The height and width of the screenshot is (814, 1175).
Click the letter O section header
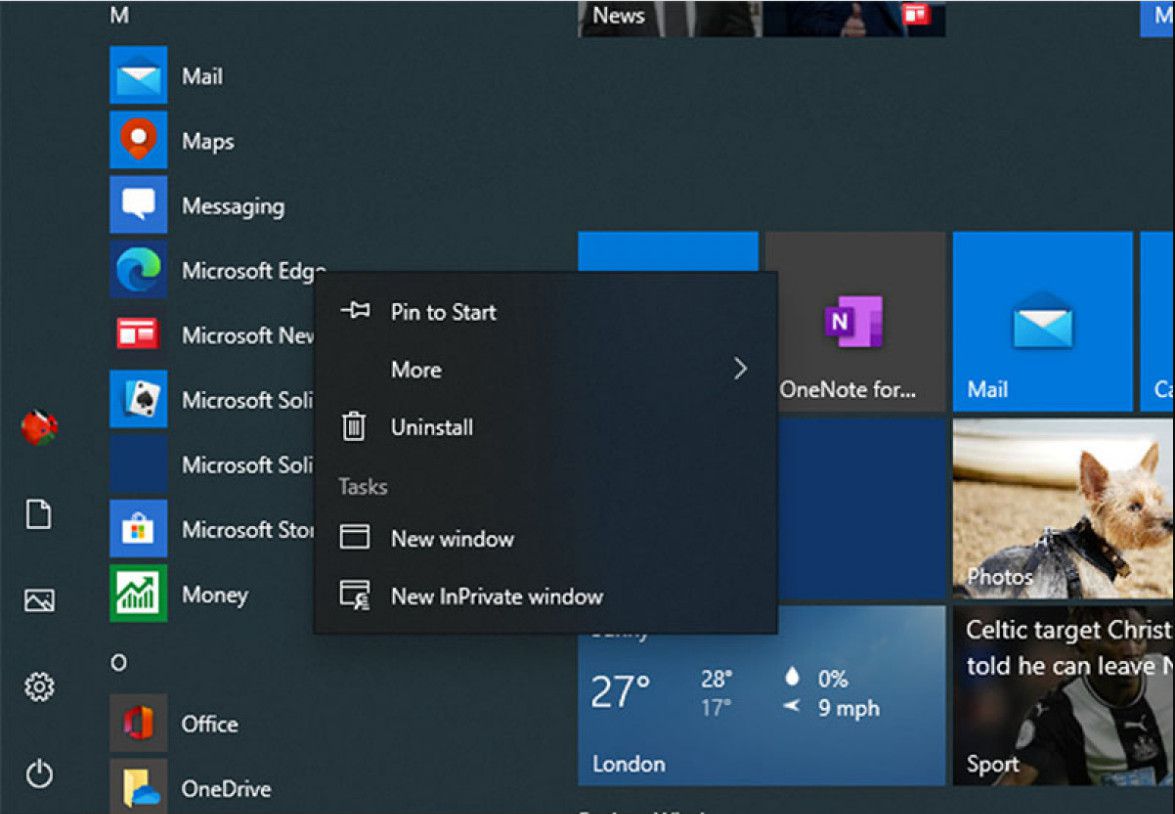[x=118, y=663]
